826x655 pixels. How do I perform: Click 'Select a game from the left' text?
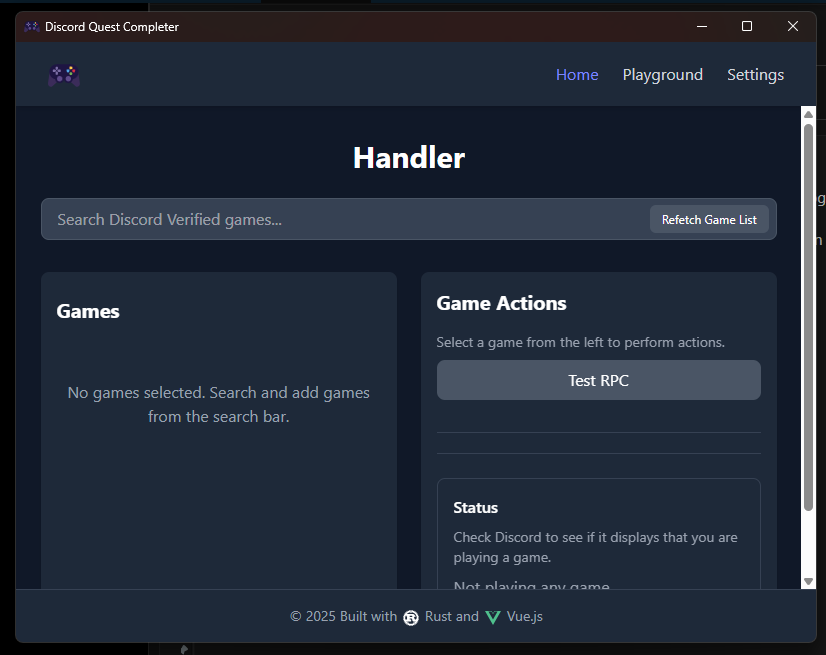pos(580,343)
